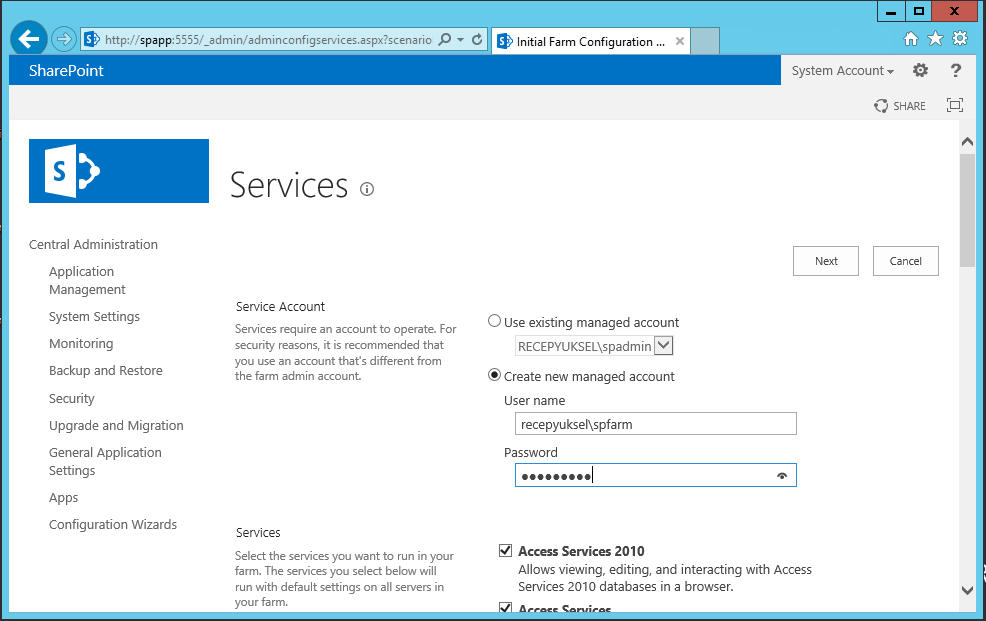Uncheck the Access Services 2010 checkbox
The height and width of the screenshot is (621, 986).
505,551
